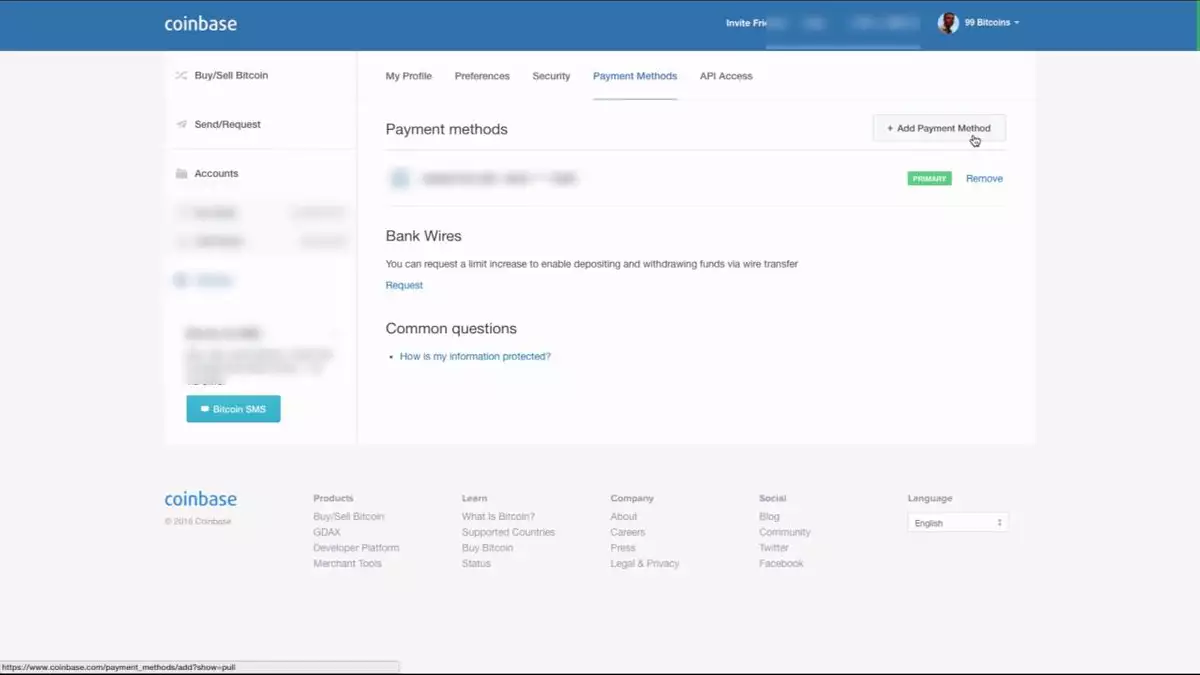This screenshot has height=675, width=1200.
Task: Click the Coinbase logo in header
Action: [201, 23]
